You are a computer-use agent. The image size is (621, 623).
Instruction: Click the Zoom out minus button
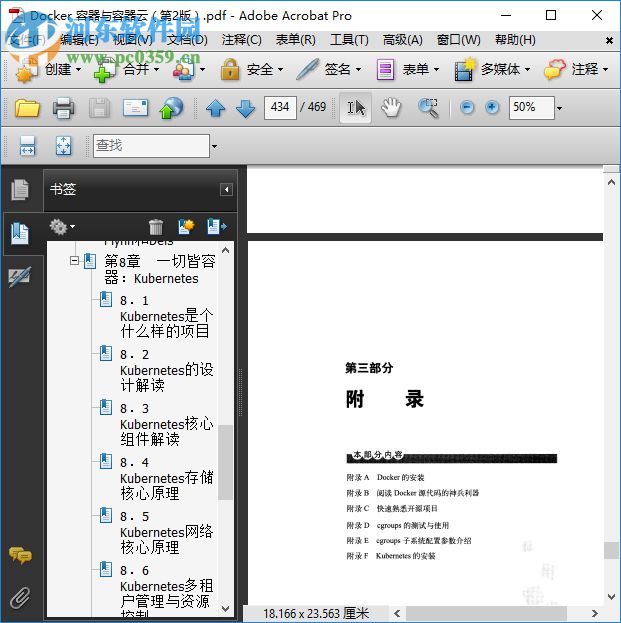click(x=467, y=107)
